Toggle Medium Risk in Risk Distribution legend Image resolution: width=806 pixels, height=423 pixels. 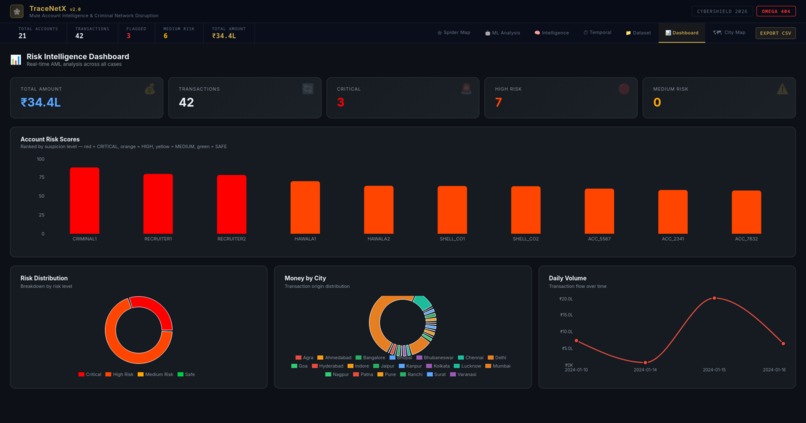155,374
